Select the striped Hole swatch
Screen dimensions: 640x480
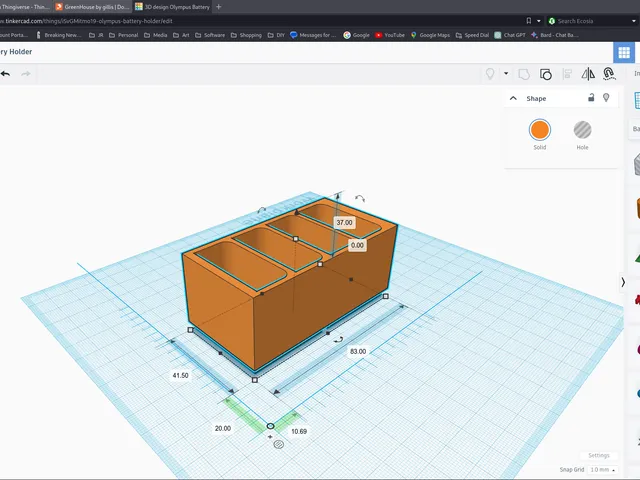tap(582, 130)
